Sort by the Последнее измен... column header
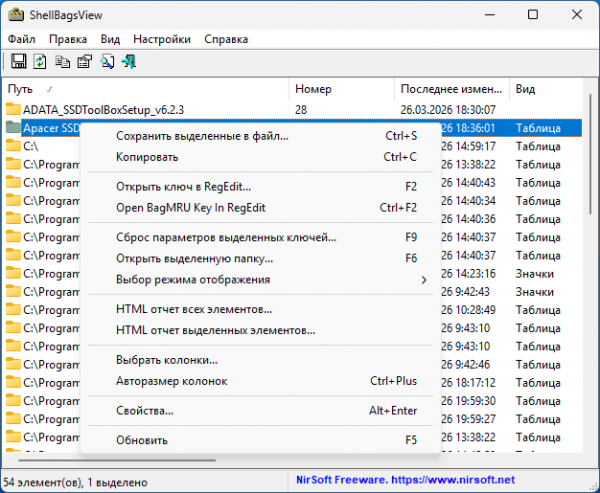Image resolution: width=600 pixels, height=493 pixels. point(452,89)
